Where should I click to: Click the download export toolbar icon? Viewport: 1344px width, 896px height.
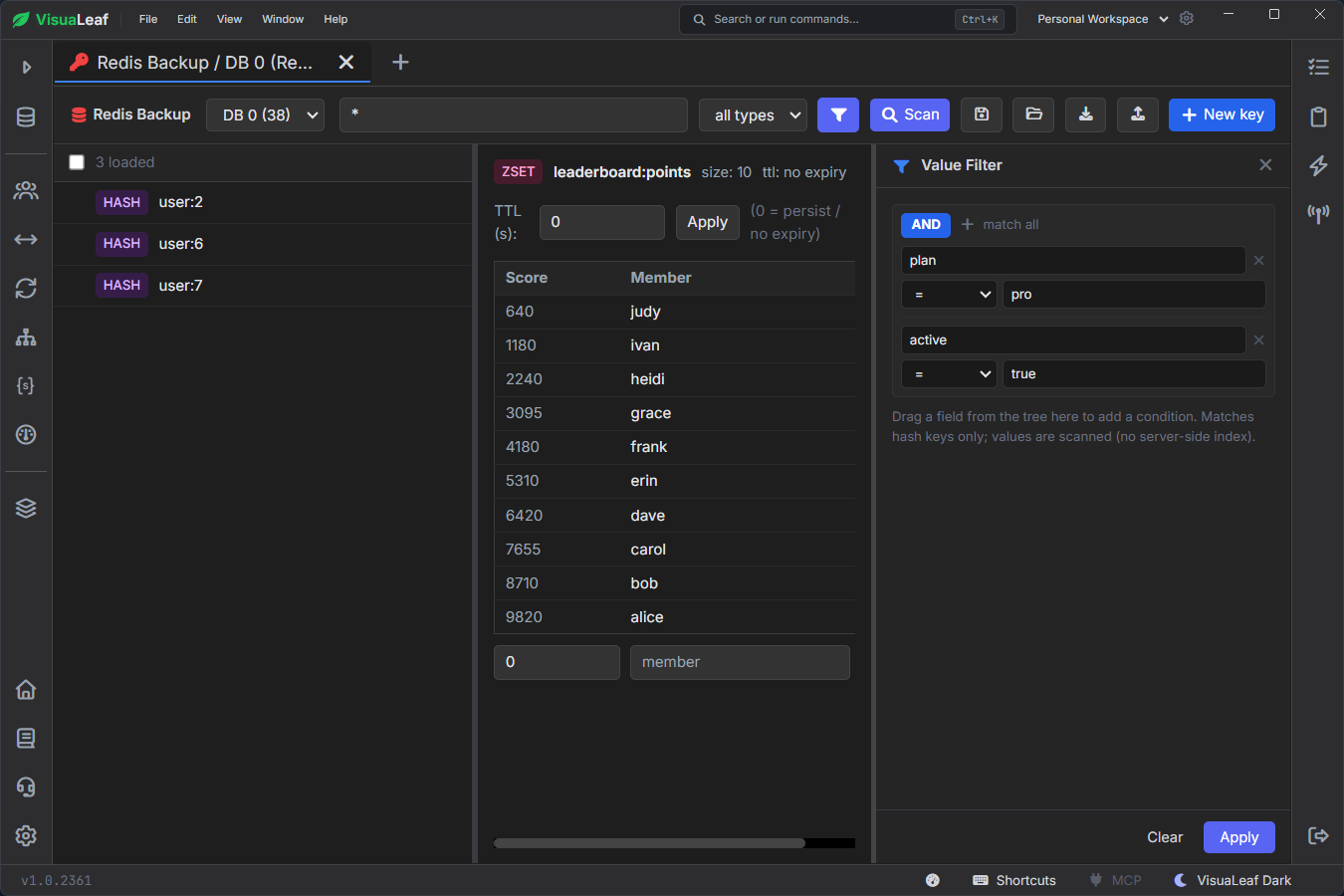click(x=1085, y=114)
